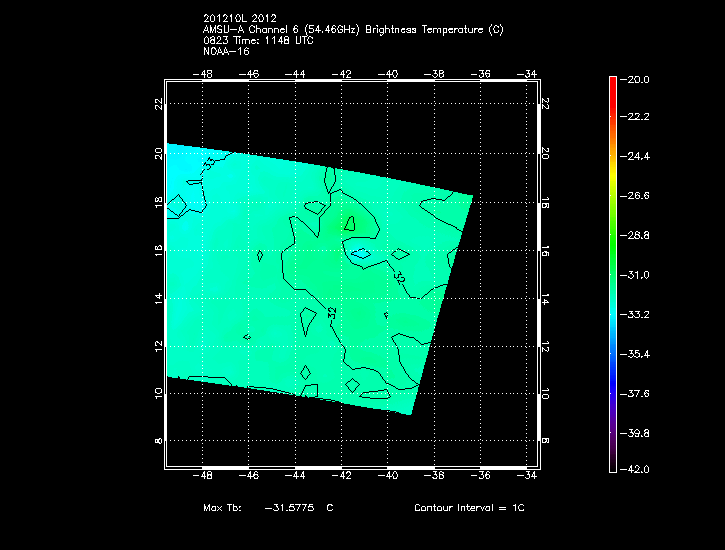
Task: Click the lower "32" contour label on the map
Action: pos(332,313)
